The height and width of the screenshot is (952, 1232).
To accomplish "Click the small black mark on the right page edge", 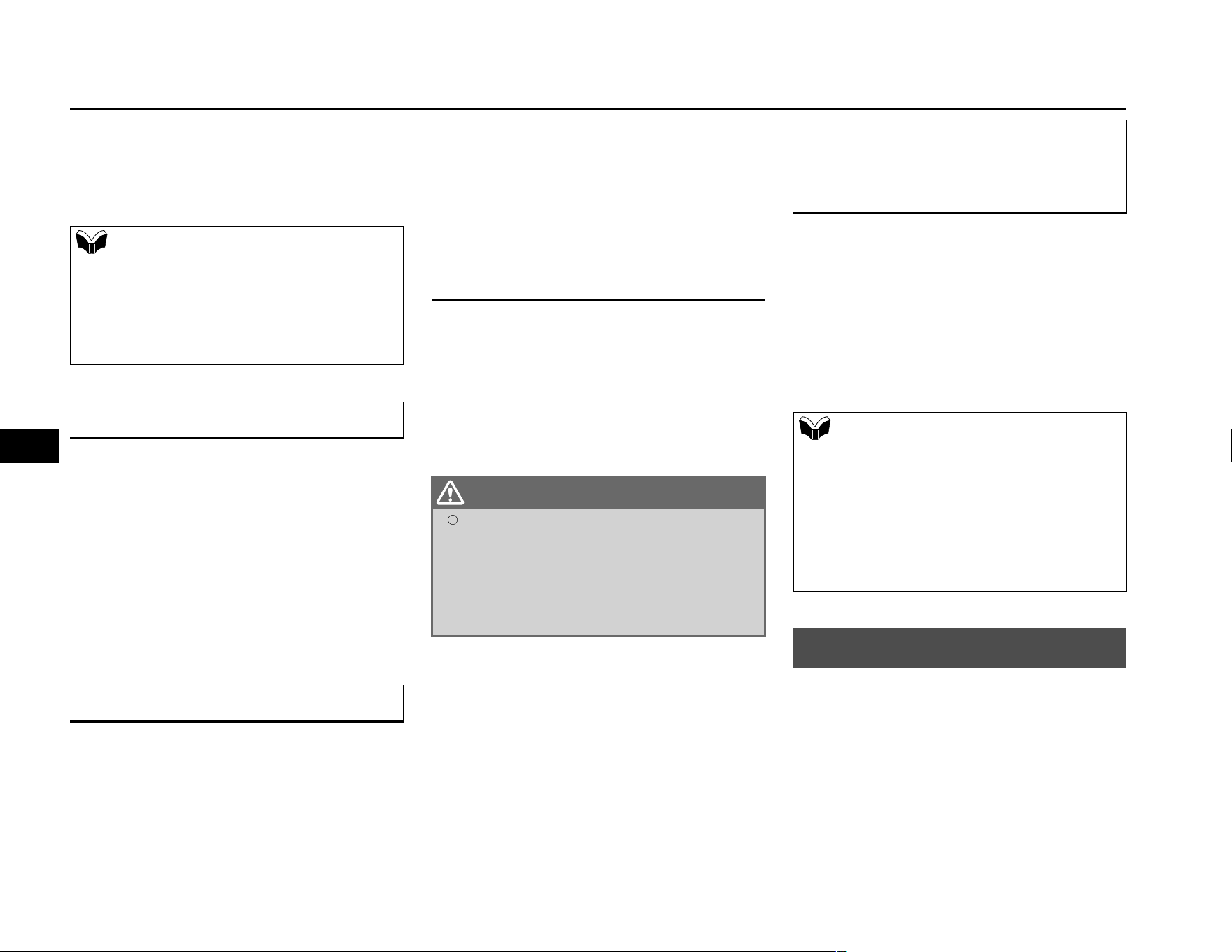I will tap(1230, 446).
